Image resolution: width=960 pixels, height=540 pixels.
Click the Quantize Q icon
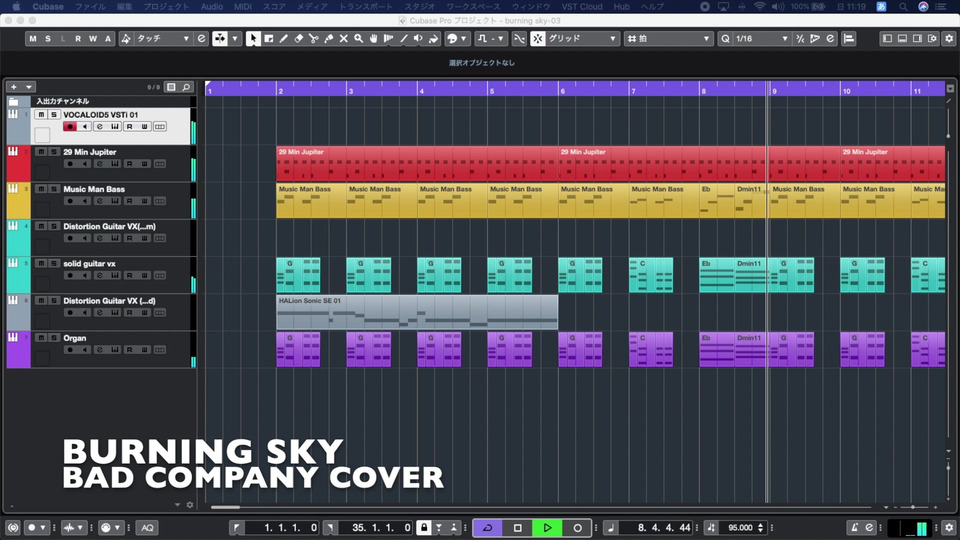coord(726,39)
